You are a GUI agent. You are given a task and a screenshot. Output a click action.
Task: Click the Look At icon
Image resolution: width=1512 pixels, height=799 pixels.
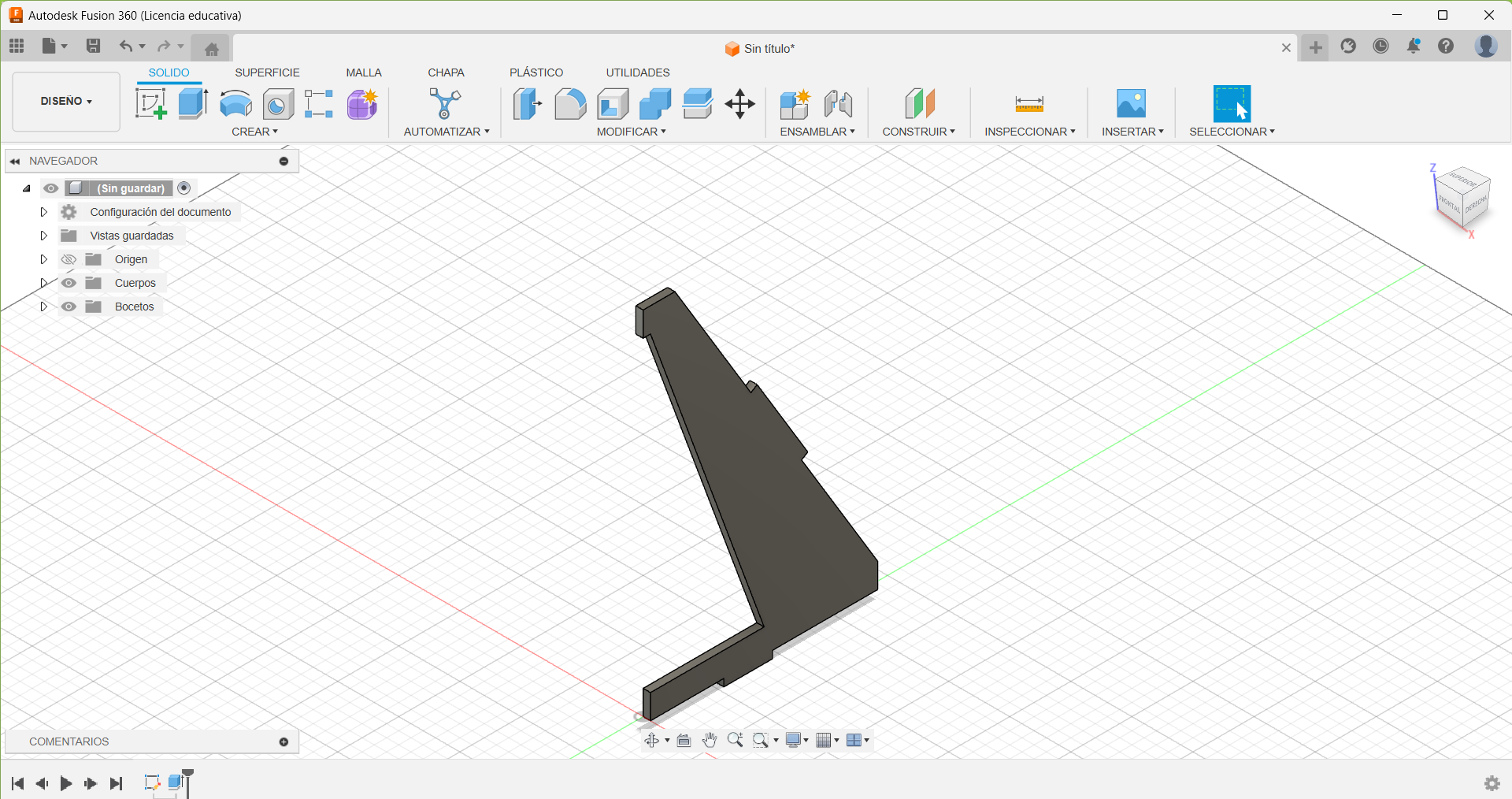(684, 740)
